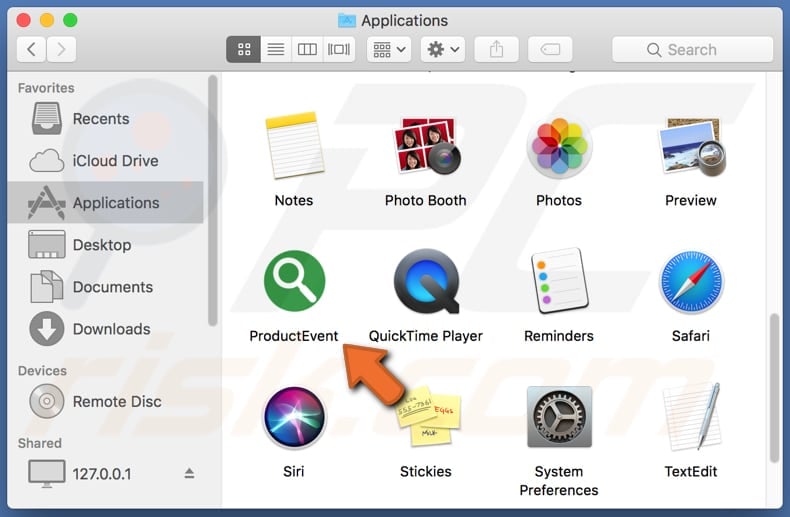790x517 pixels.
Task: Click the TextEdit name label
Action: point(691,472)
